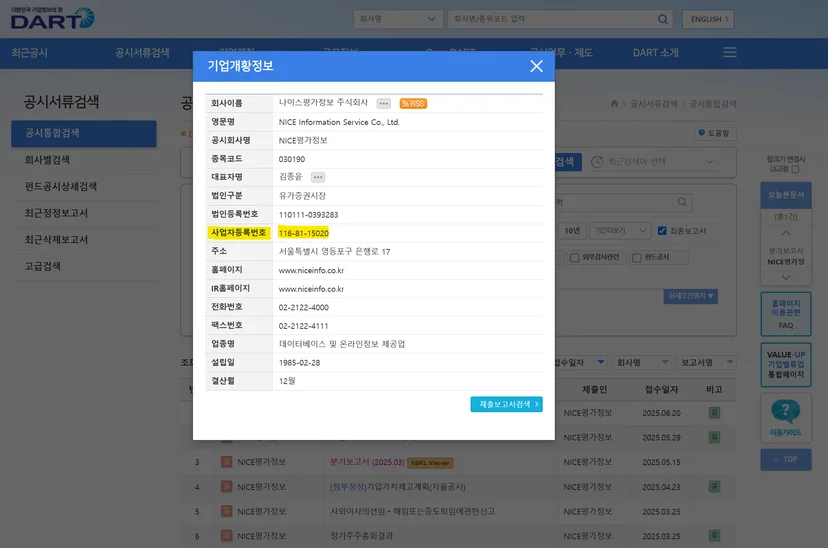The width and height of the screenshot is (828, 548).
Task: Switch site language with ENGLISH button
Action: [709, 19]
